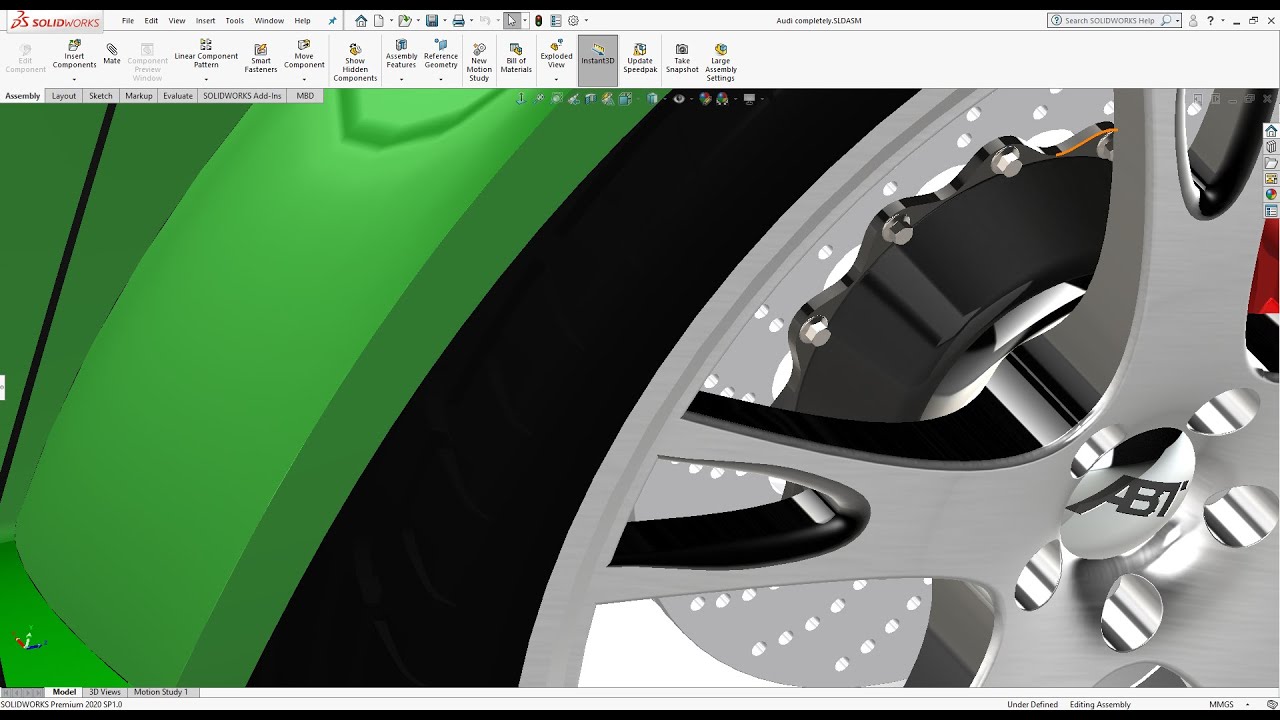Screen dimensions: 1280x720
Task: Open the 3D Views bottom tab
Action: [104, 692]
